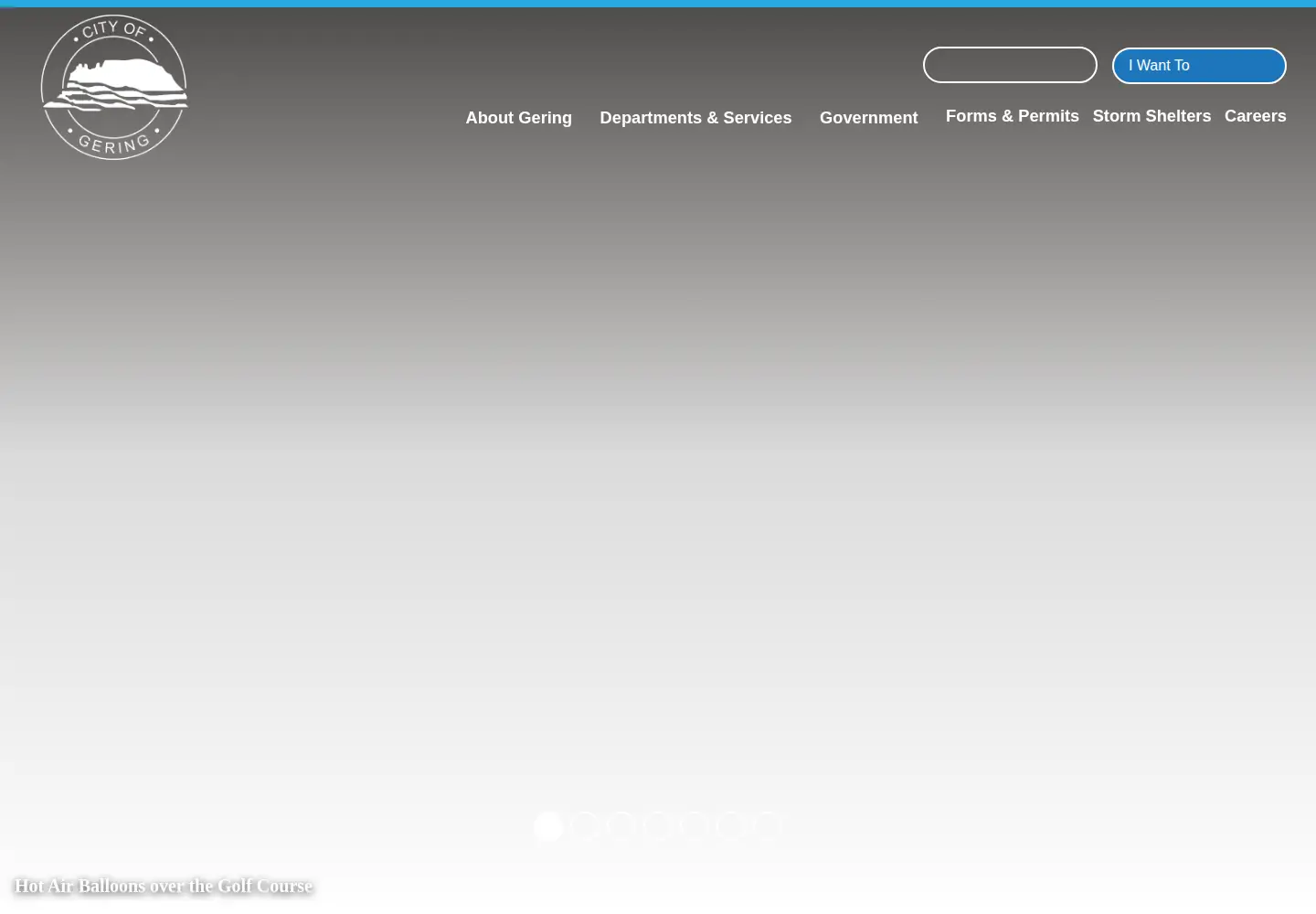Click the City of Gering logo
Screen dimensions: 1316x914
tap(114, 88)
